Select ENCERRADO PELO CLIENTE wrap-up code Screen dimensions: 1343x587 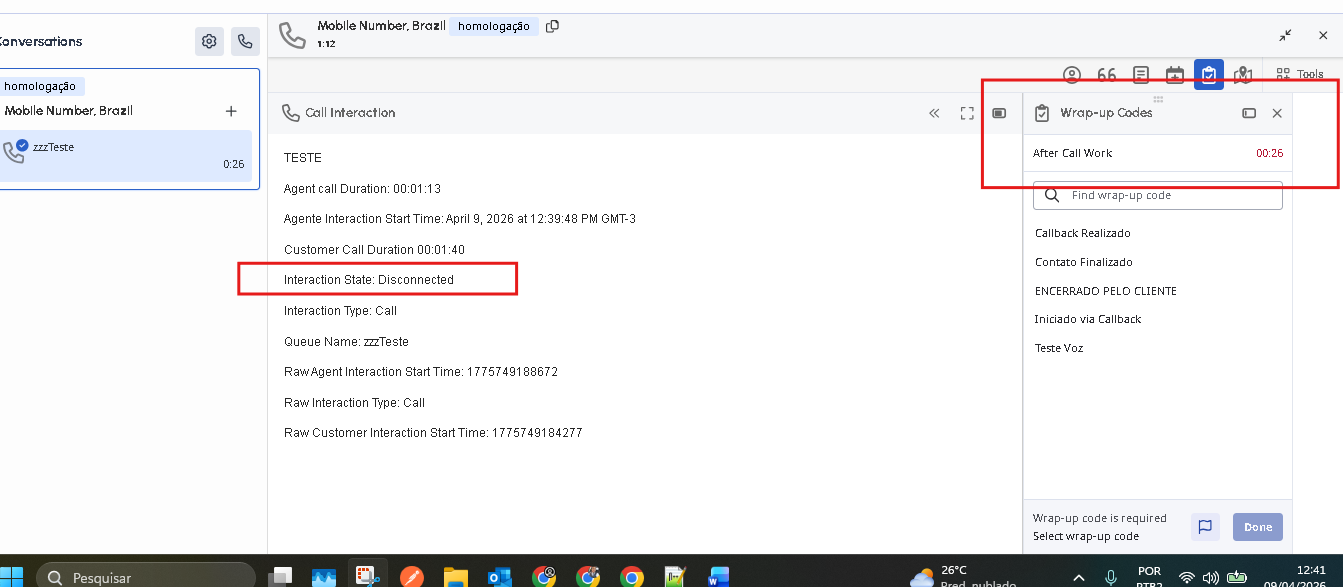coord(1106,291)
